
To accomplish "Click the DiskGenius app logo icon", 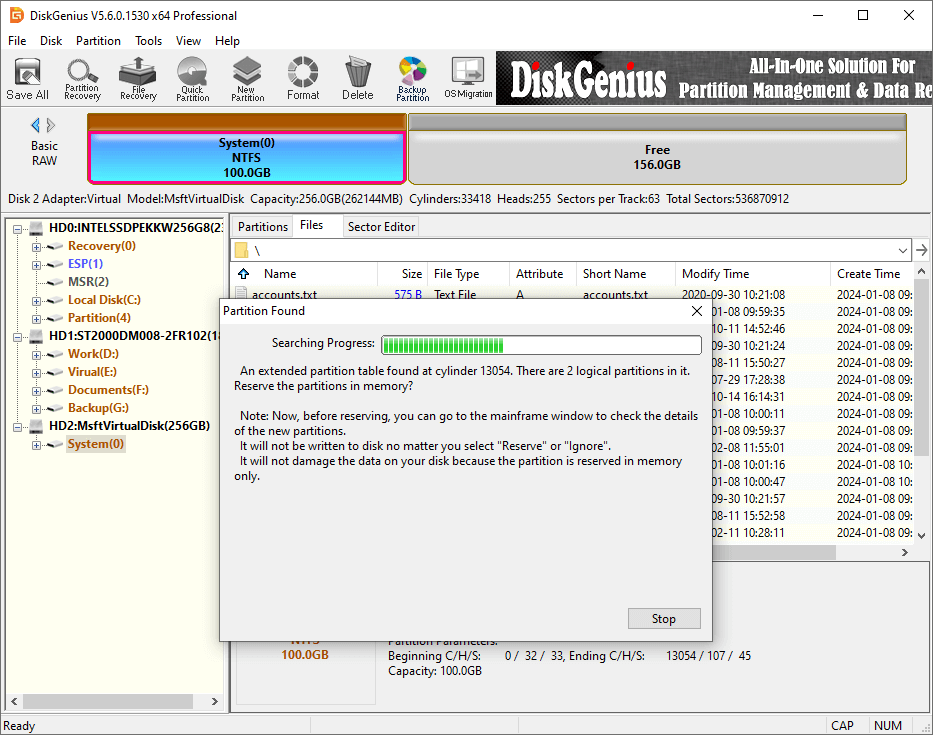I will (x=16, y=15).
